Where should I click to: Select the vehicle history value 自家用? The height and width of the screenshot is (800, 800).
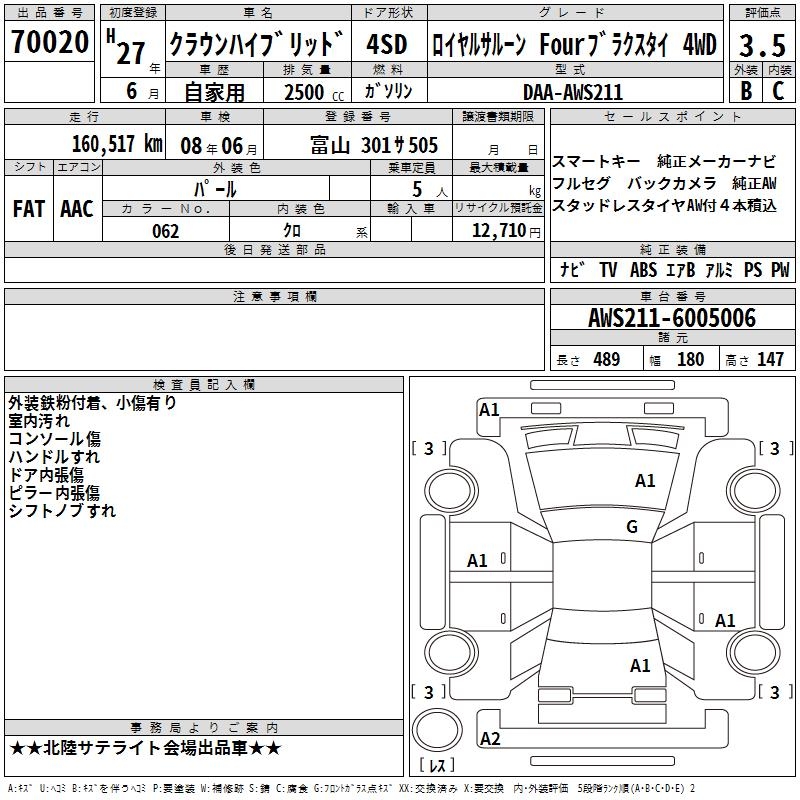pos(214,92)
